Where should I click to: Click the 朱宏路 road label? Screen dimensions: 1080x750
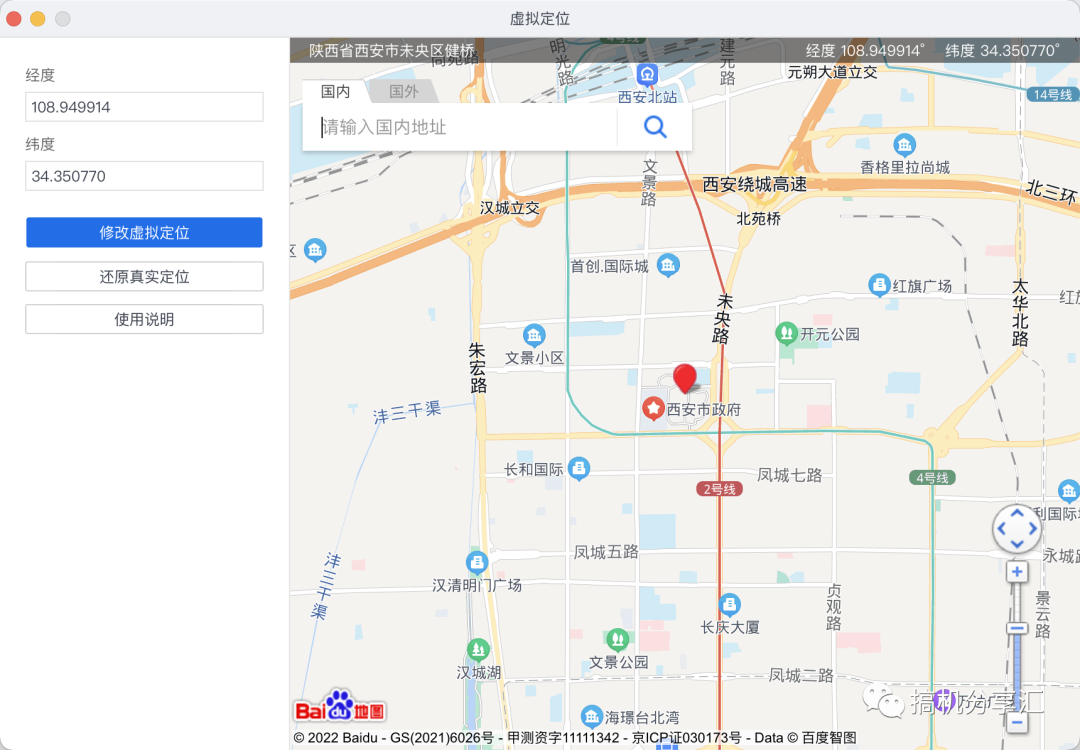pos(477,368)
